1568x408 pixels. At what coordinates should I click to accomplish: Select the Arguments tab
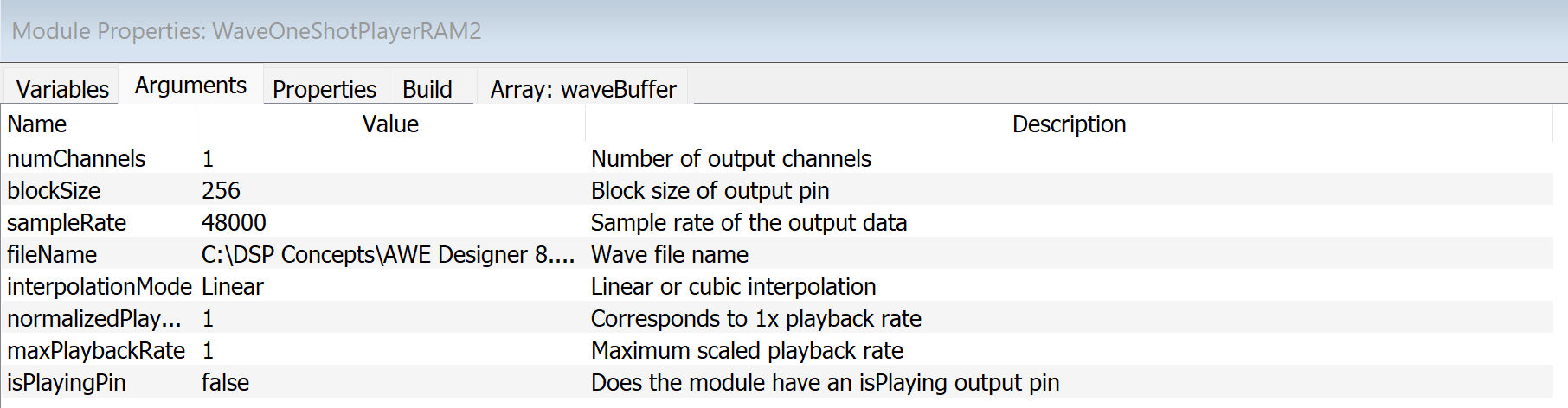click(x=190, y=86)
